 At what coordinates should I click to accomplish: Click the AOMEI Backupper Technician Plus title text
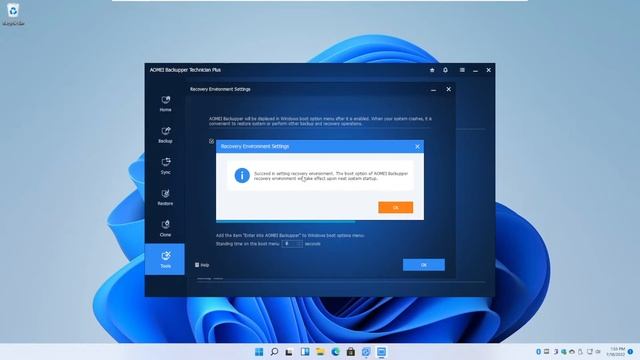point(185,70)
